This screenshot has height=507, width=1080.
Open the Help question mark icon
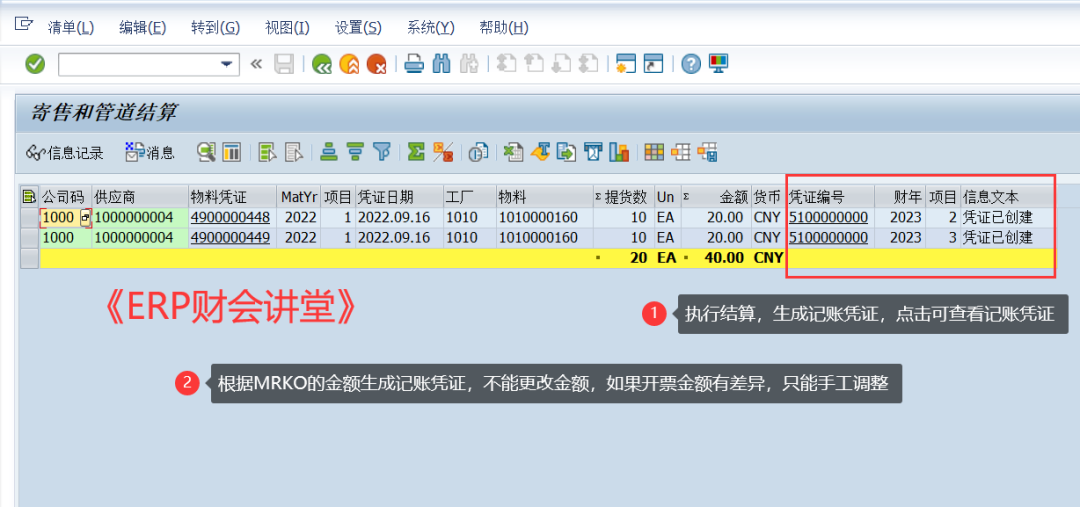tap(691, 64)
